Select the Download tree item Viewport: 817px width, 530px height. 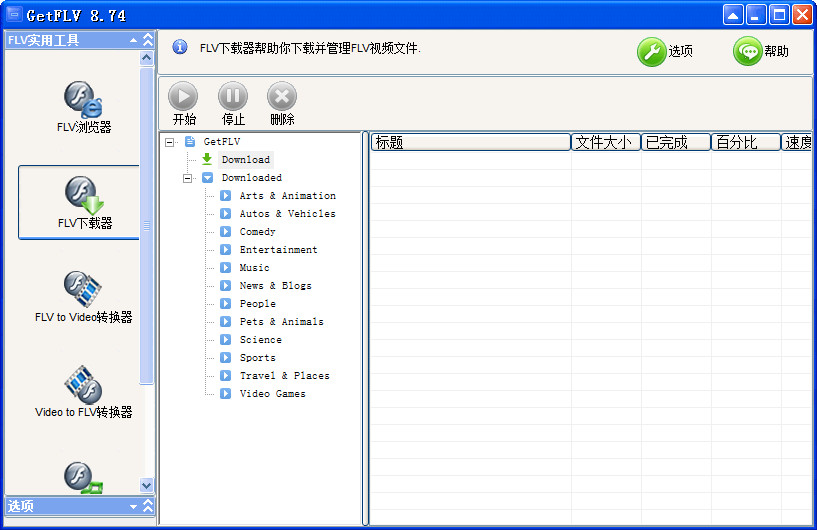click(246, 159)
